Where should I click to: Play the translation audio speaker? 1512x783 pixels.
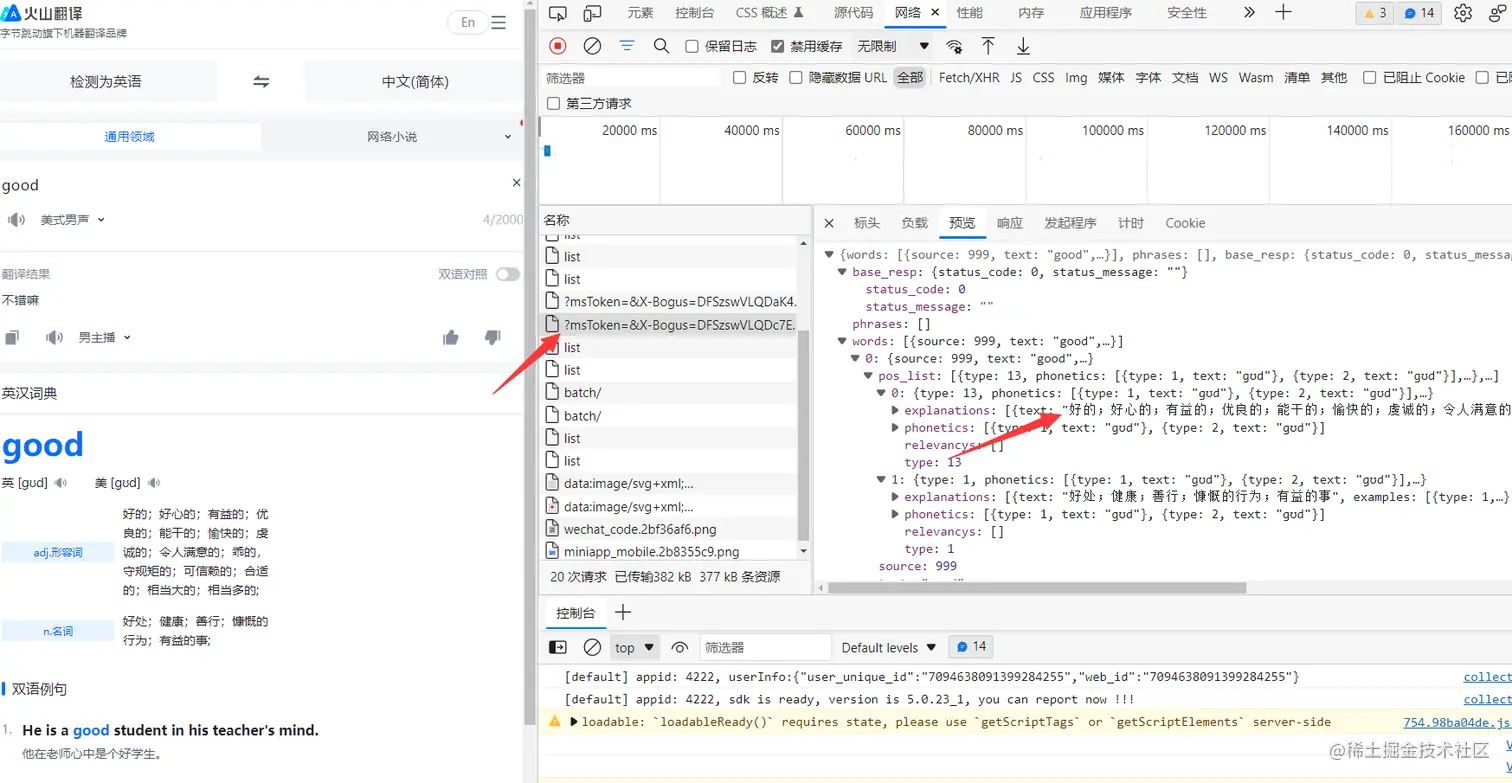click(x=55, y=338)
